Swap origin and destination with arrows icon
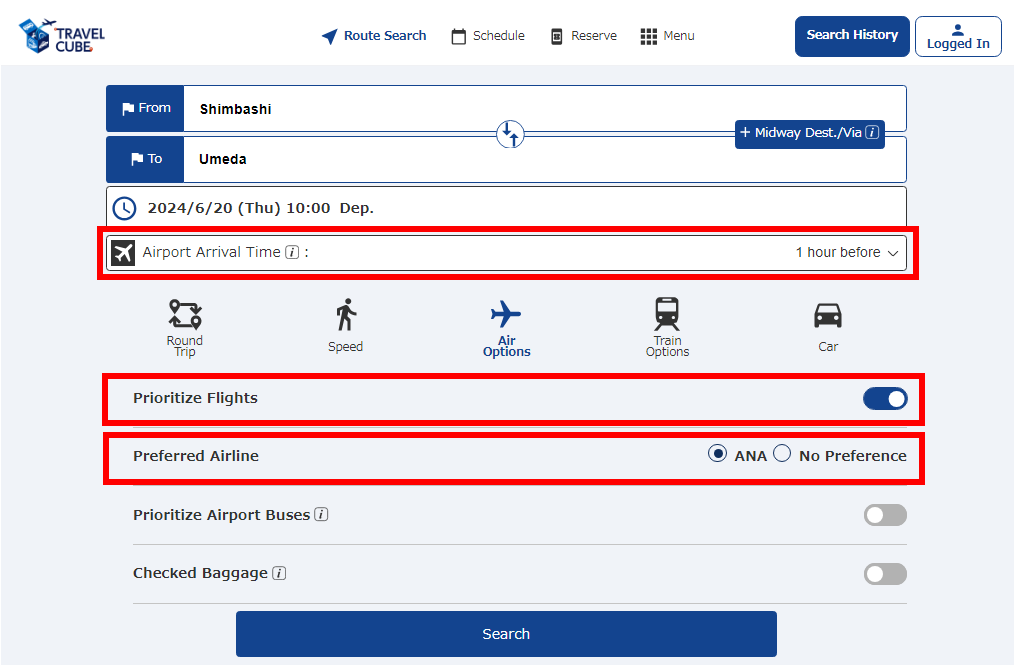Image resolution: width=1018 pixels, height=668 pixels. (x=510, y=134)
